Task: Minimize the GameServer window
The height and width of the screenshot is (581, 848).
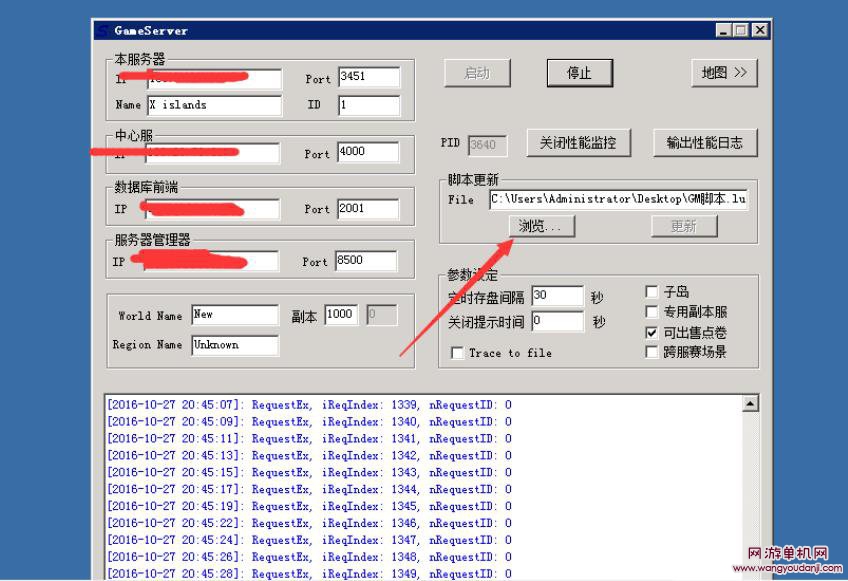Action: coord(724,30)
